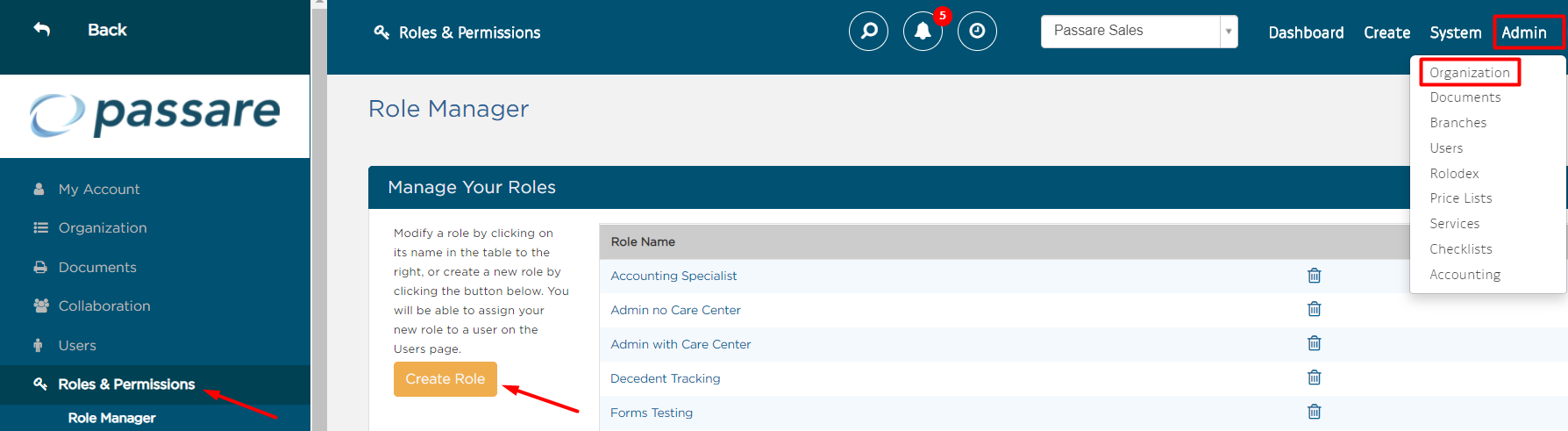Click the sidebar Roles & Permissions key icon
Viewport: 1568px width, 431px height.
40,384
